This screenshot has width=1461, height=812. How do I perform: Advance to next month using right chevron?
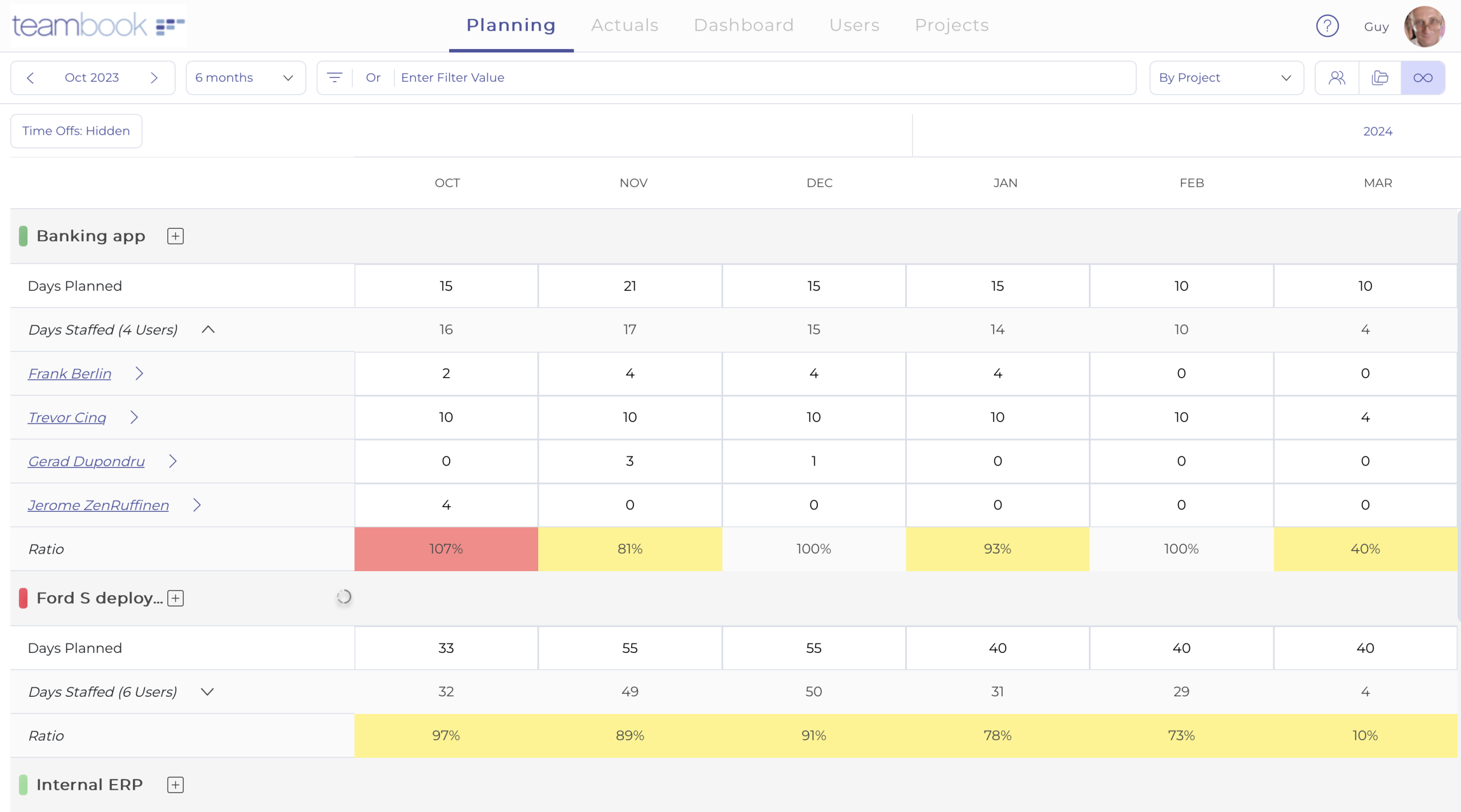click(x=154, y=78)
